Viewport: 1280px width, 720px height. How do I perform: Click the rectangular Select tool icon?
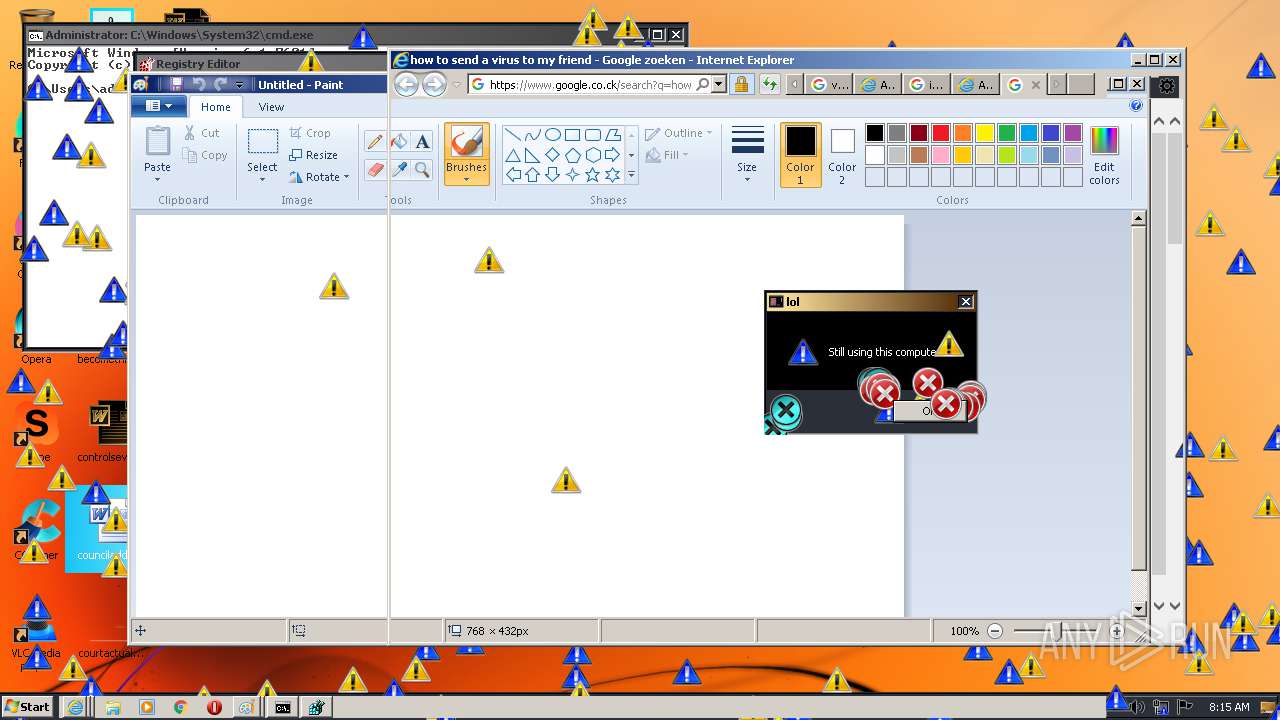point(262,141)
